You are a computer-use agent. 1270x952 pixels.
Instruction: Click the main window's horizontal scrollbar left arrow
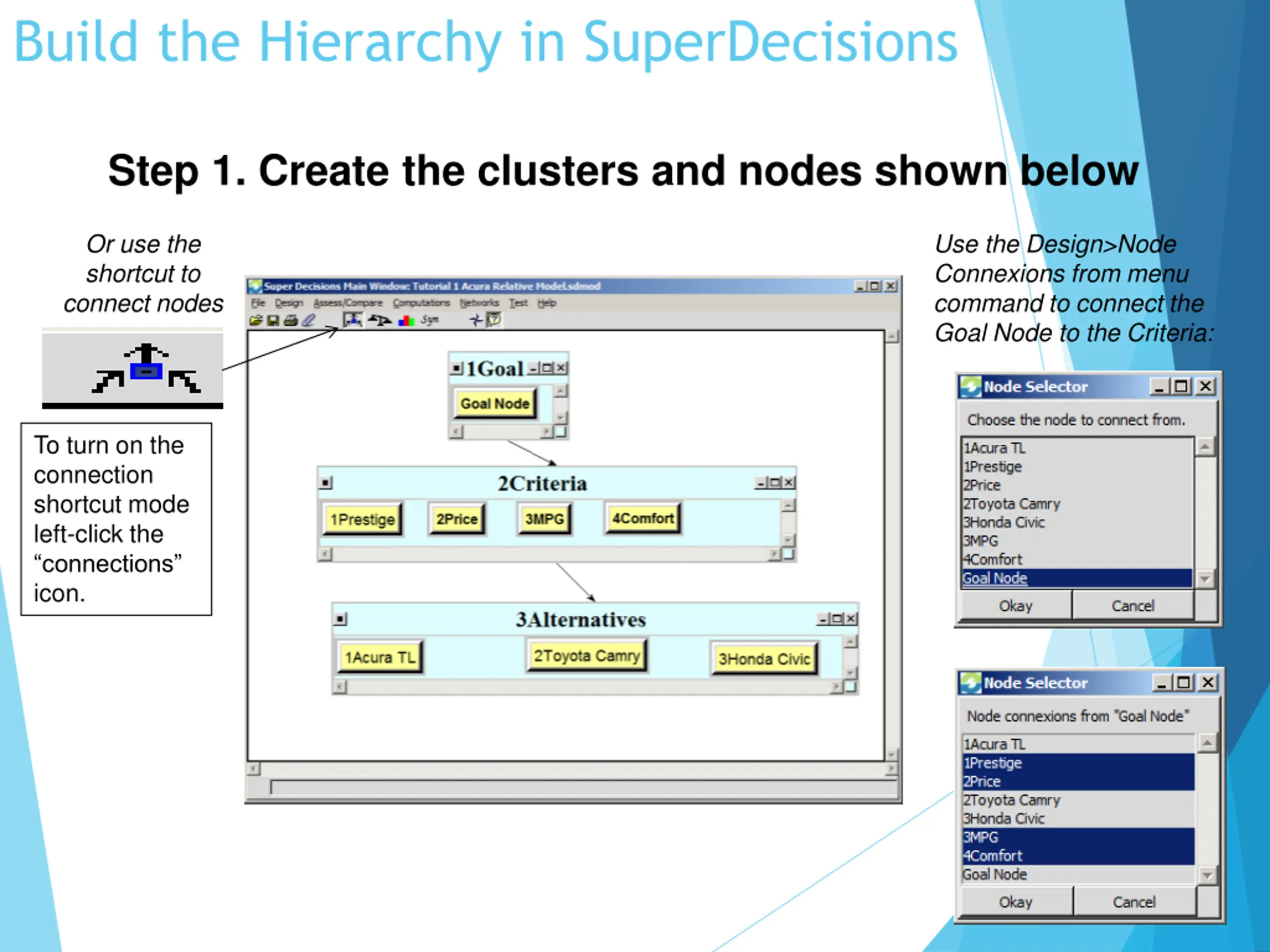(x=254, y=769)
